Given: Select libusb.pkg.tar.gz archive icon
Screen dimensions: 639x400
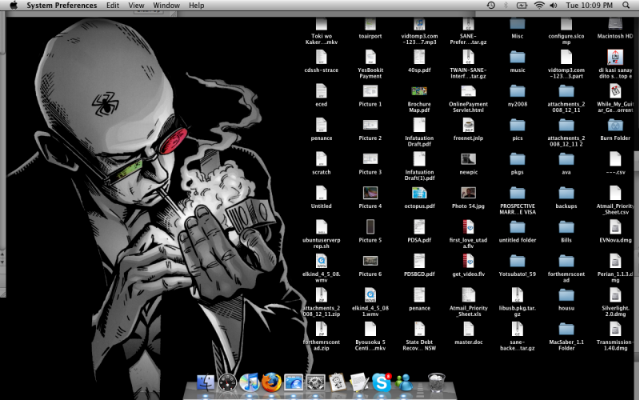Looking at the screenshot, I should point(517,295).
